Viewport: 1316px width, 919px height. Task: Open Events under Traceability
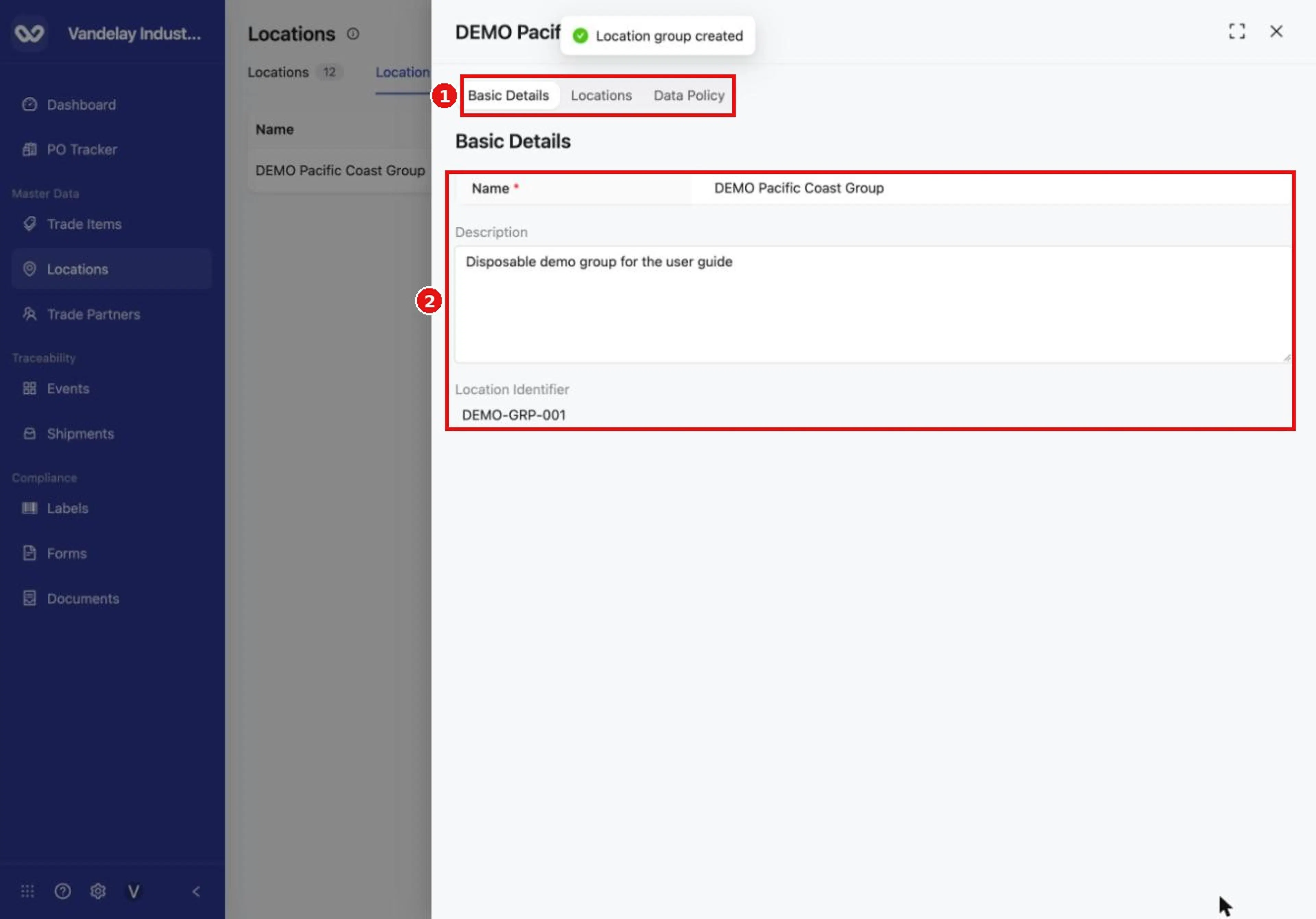[x=112, y=389]
